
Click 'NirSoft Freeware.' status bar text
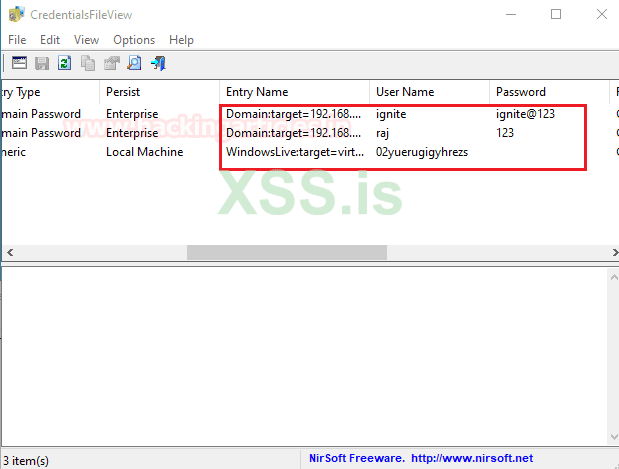pos(357,458)
